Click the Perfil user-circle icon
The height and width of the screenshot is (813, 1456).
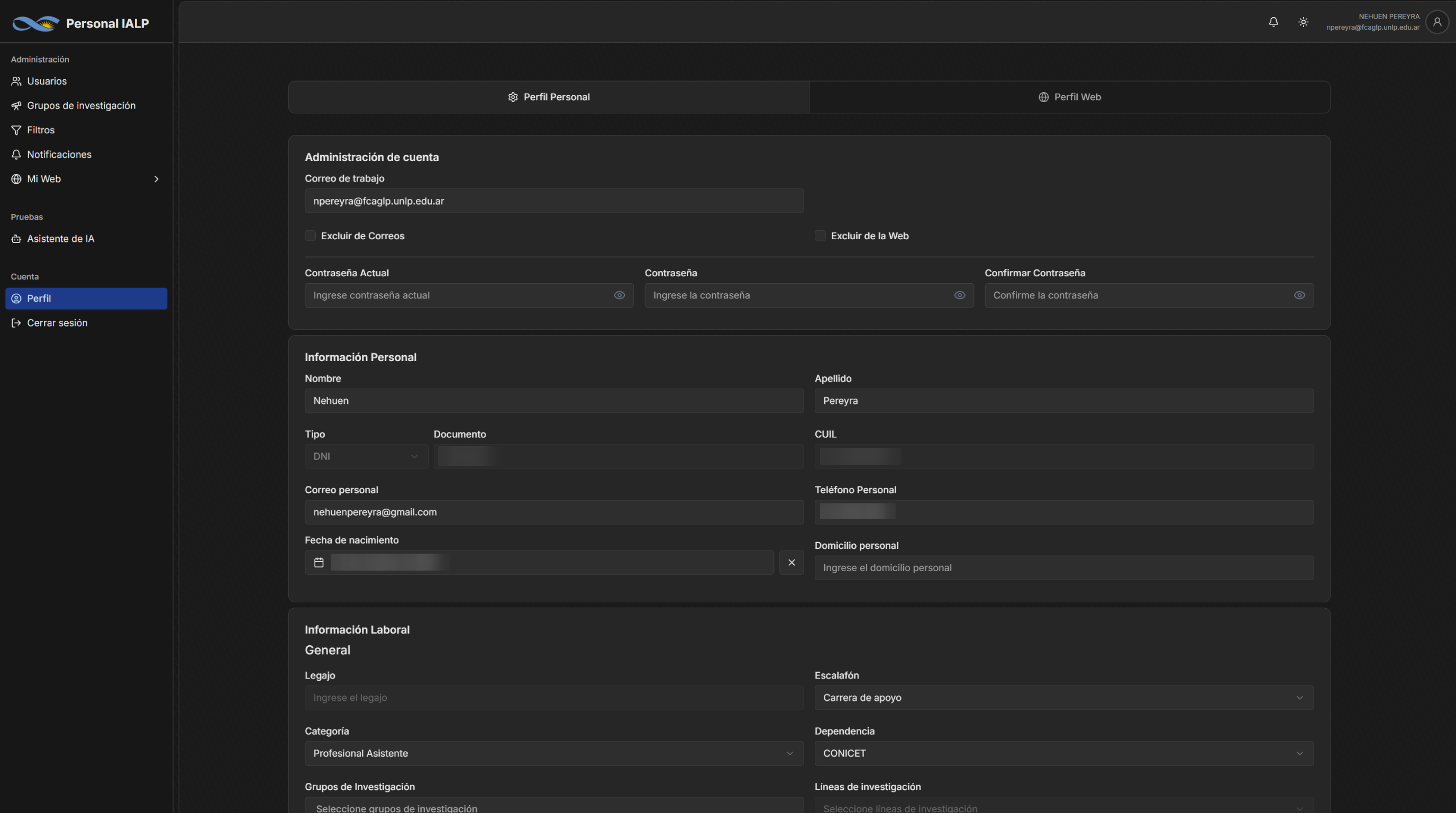tap(16, 299)
